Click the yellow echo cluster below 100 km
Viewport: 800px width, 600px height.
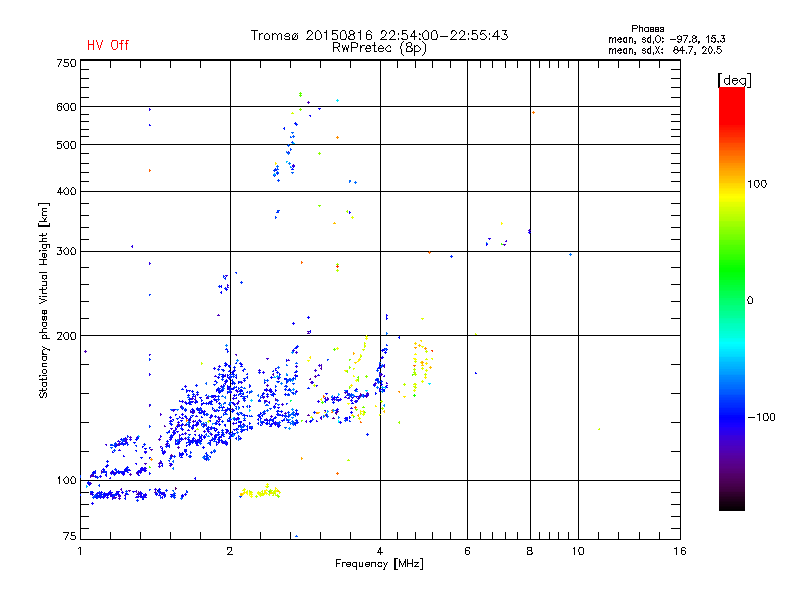click(260, 492)
